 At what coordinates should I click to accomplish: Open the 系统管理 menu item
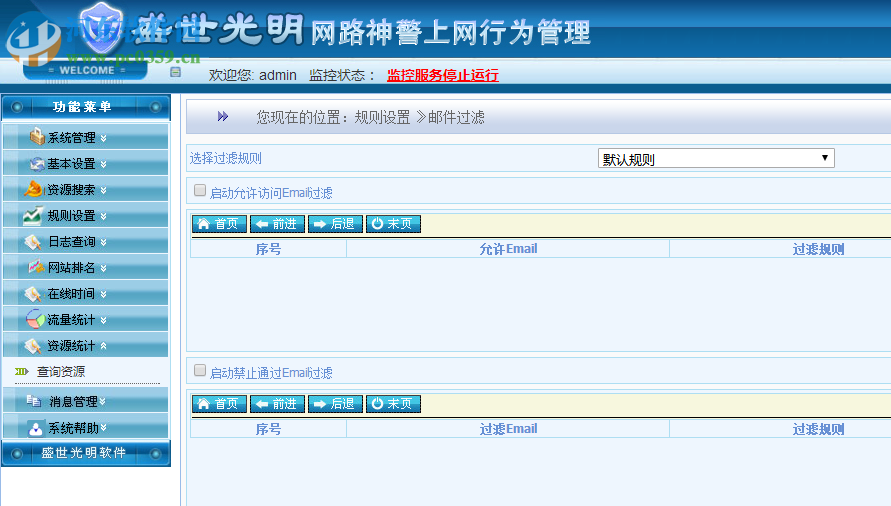tap(85, 137)
